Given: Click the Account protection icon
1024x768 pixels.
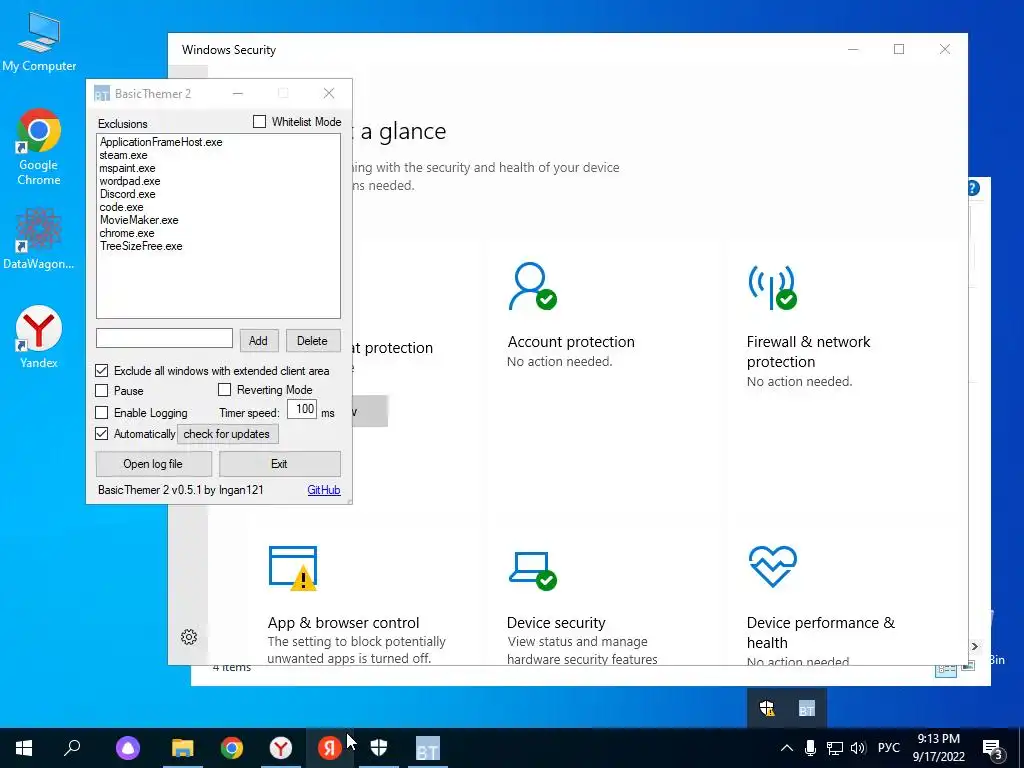Looking at the screenshot, I should point(532,287).
